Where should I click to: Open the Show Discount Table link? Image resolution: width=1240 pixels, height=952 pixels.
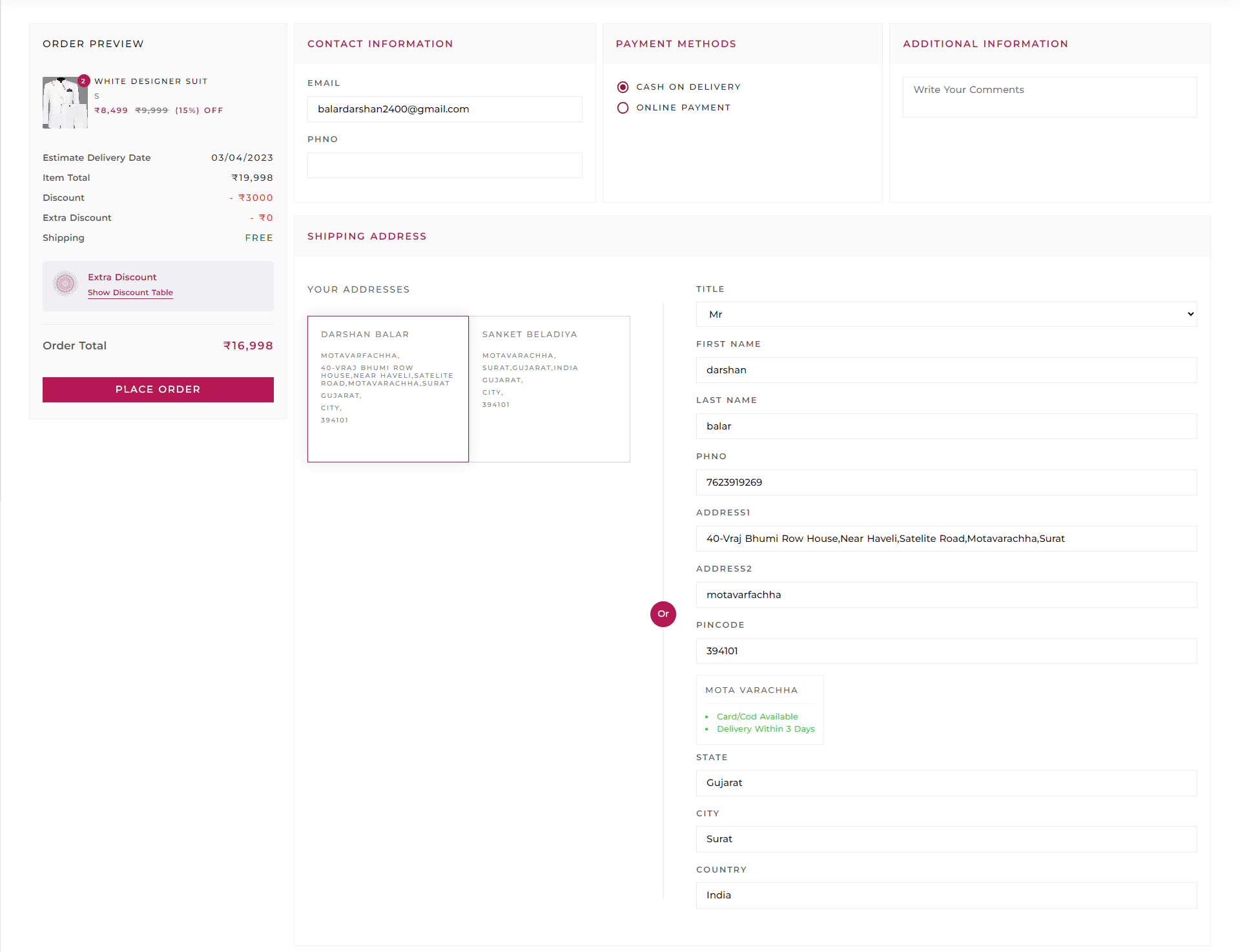coord(130,293)
